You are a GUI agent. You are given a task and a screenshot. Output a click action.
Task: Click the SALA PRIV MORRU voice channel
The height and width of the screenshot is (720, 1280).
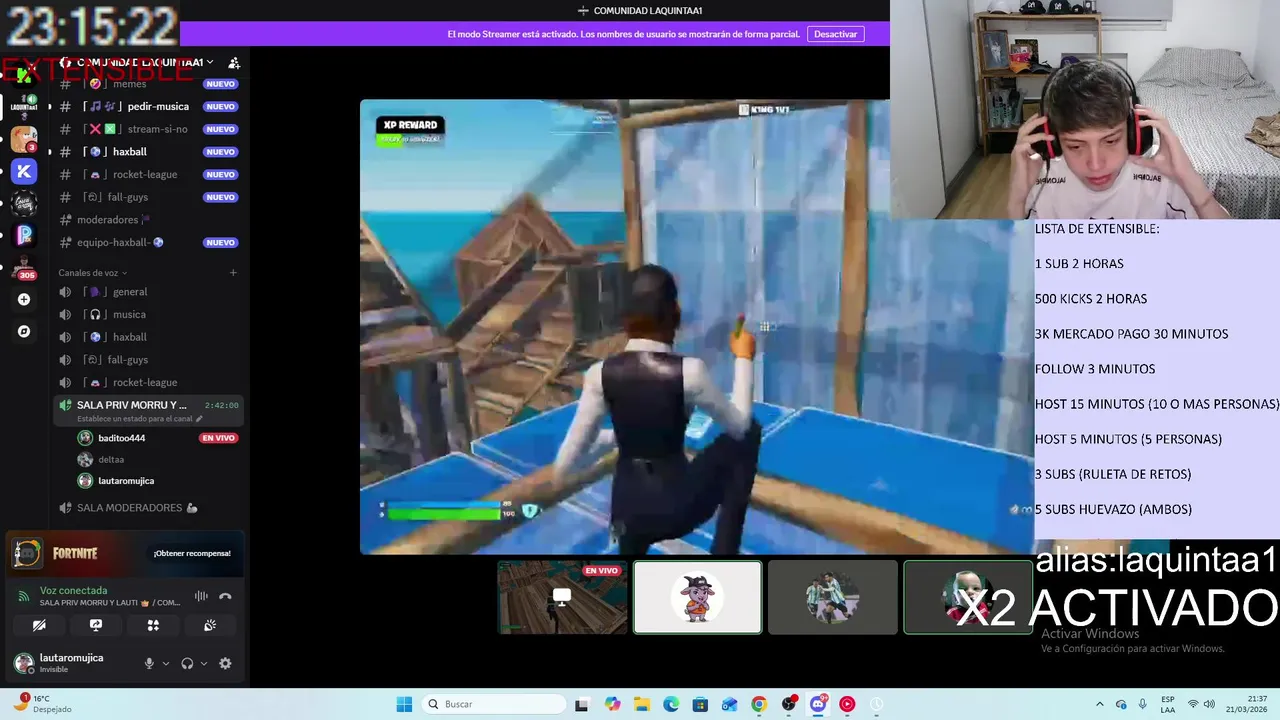click(148, 410)
